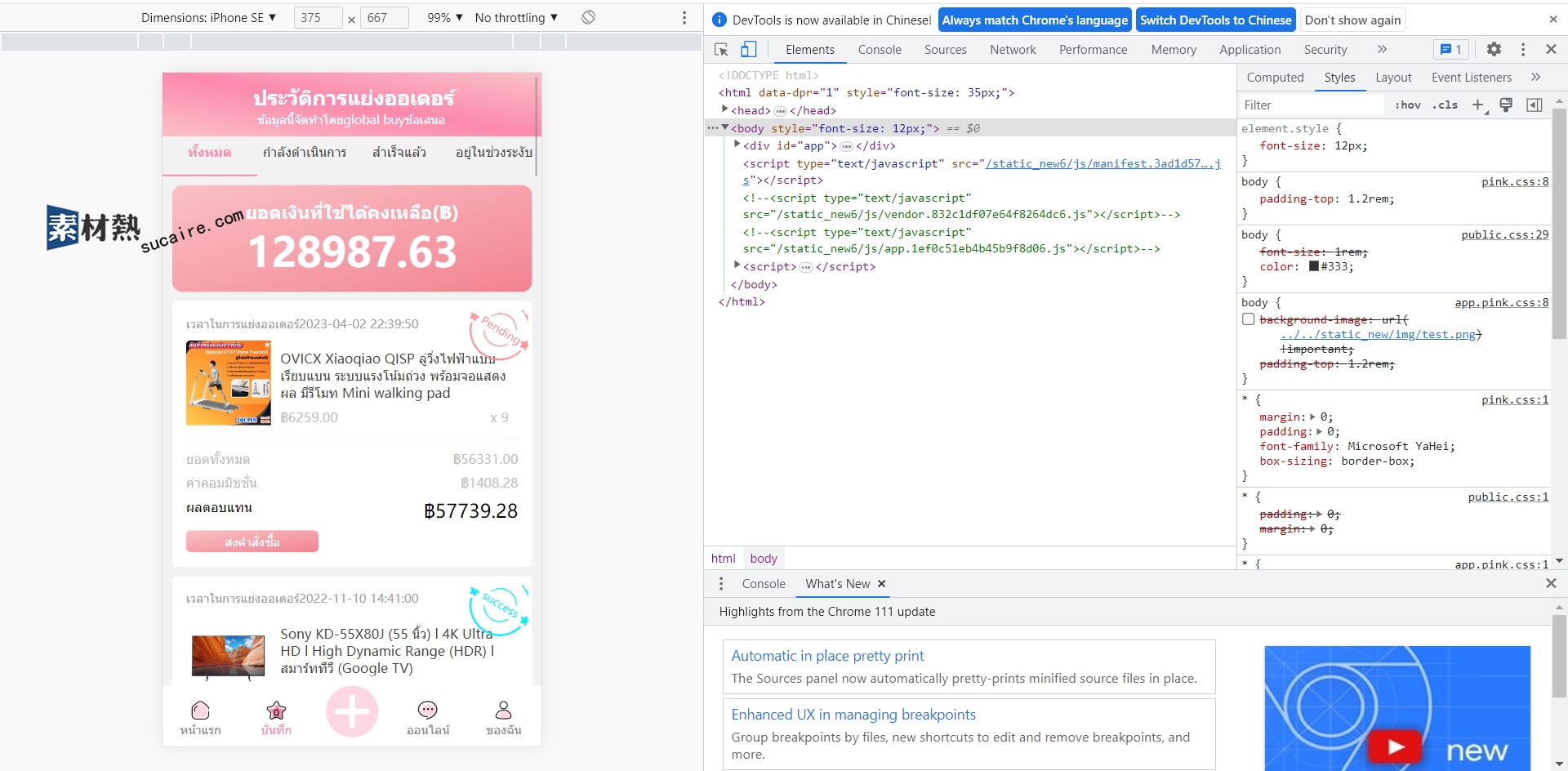Screen dimensions: 1568x771
Task: Open the issues counter badge showing 1
Action: click(1451, 50)
